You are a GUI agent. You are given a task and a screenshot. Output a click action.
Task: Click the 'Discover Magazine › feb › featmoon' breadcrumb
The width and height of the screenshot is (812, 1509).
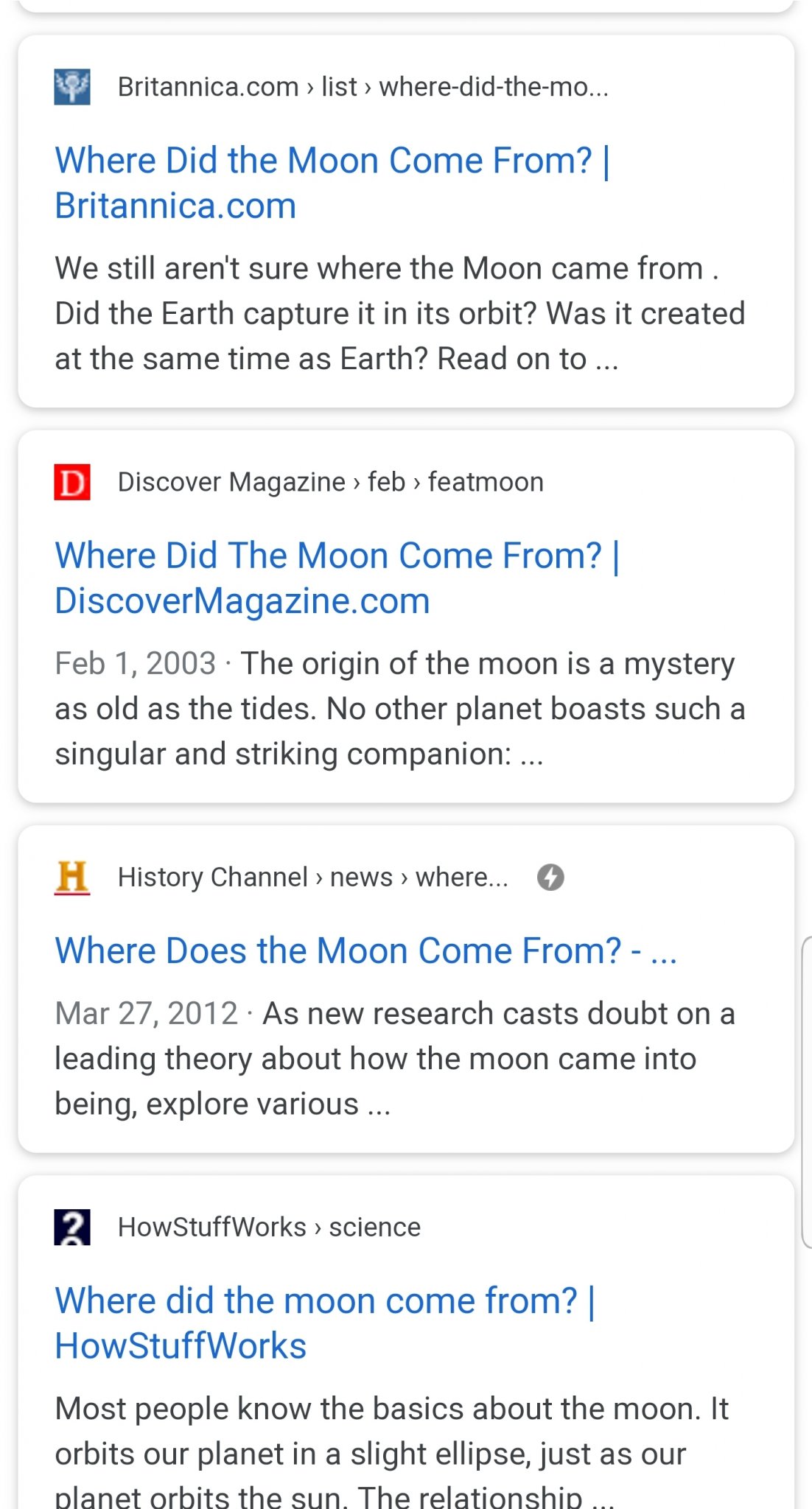coord(330,482)
